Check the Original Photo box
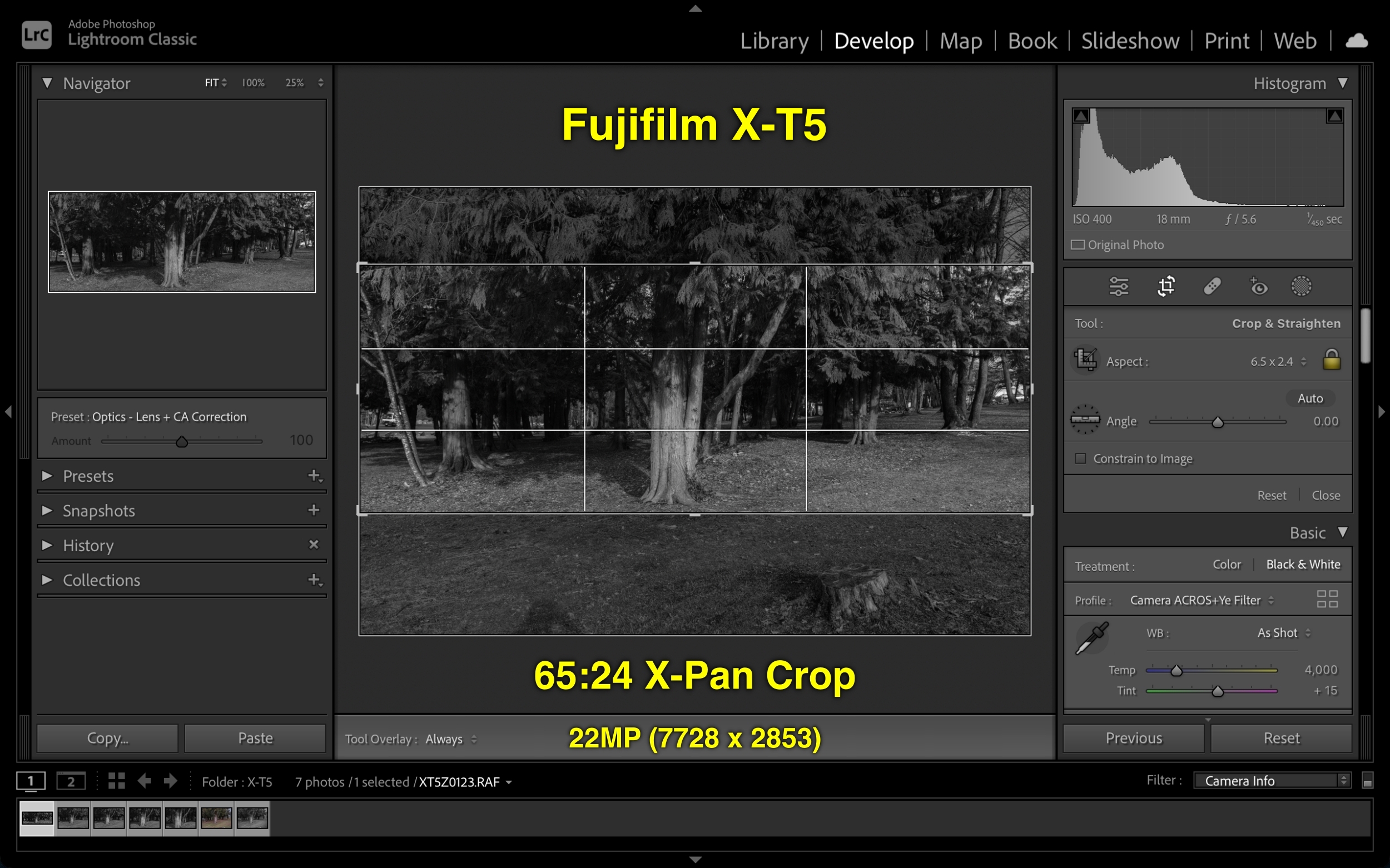Image resolution: width=1390 pixels, height=868 pixels. [1078, 245]
